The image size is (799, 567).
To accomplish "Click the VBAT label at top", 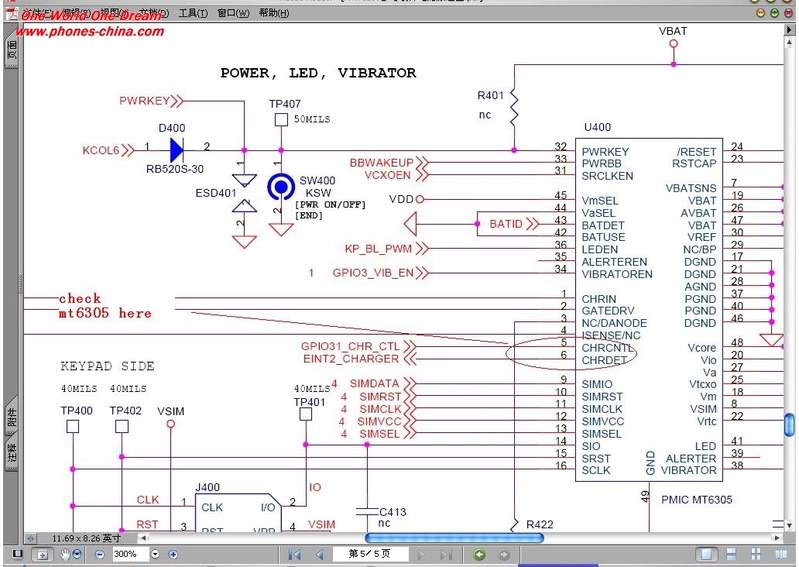I will coord(673,31).
